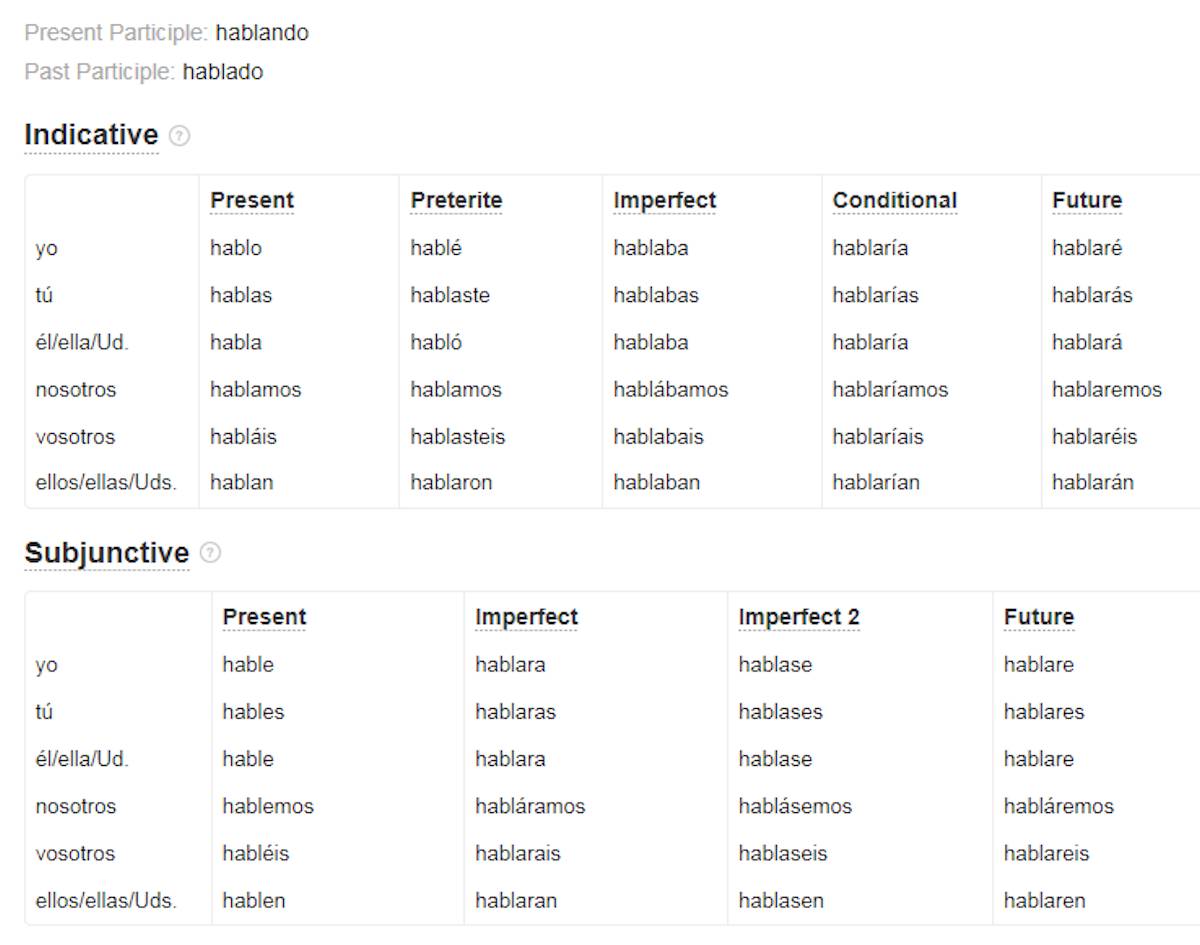Select the Preterite column header
1200x945 pixels.
tap(456, 201)
